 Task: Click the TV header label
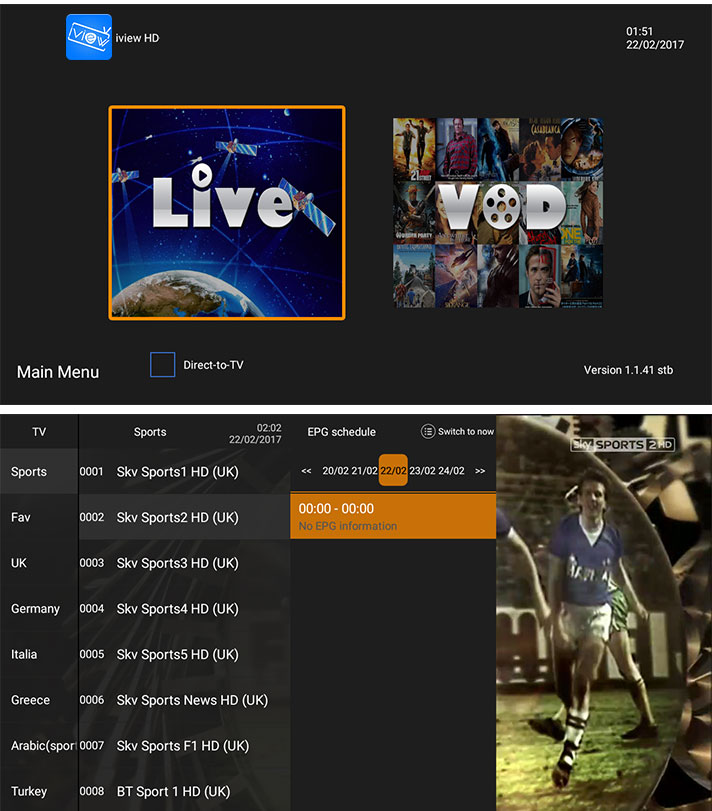[39, 431]
